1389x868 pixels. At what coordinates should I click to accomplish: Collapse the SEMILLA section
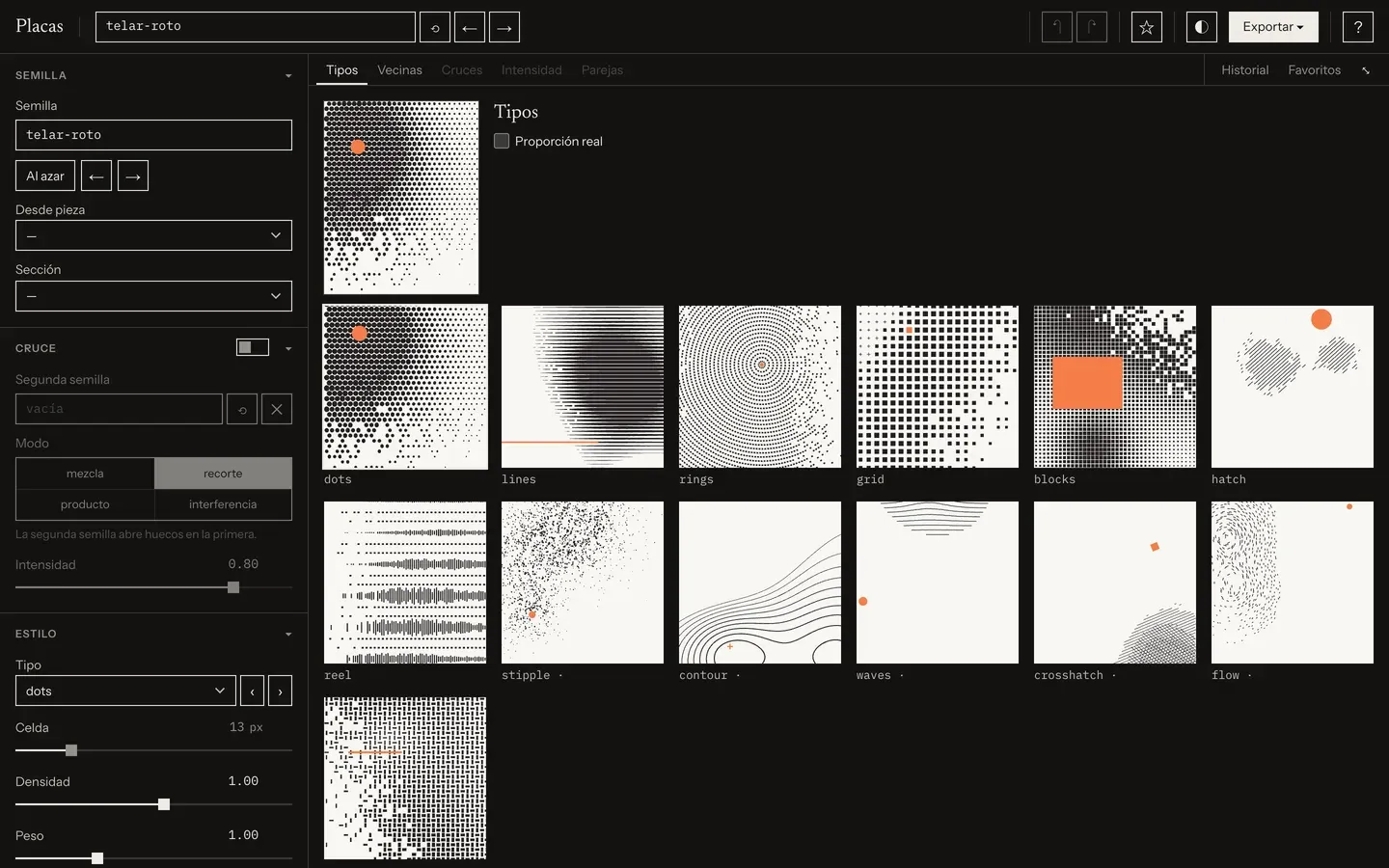(288, 76)
